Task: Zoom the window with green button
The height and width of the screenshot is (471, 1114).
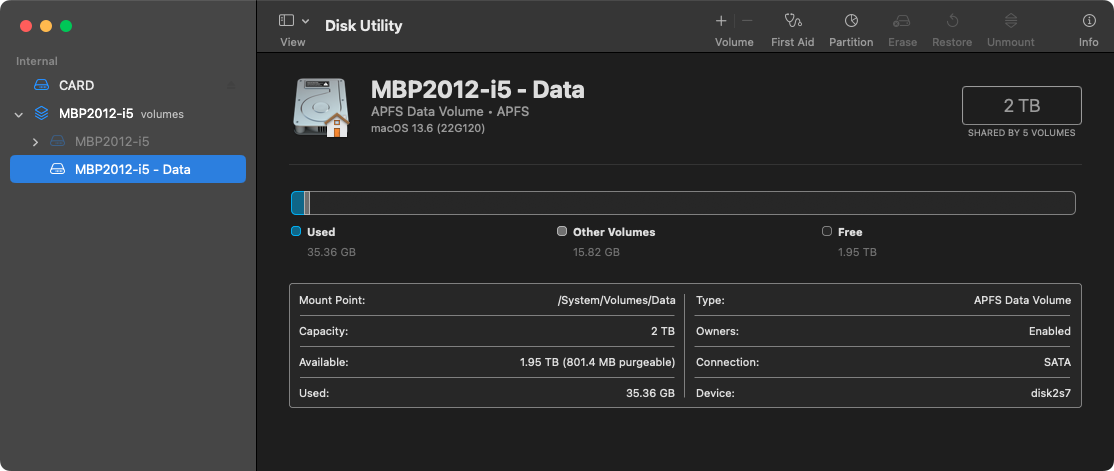Action: point(66,26)
